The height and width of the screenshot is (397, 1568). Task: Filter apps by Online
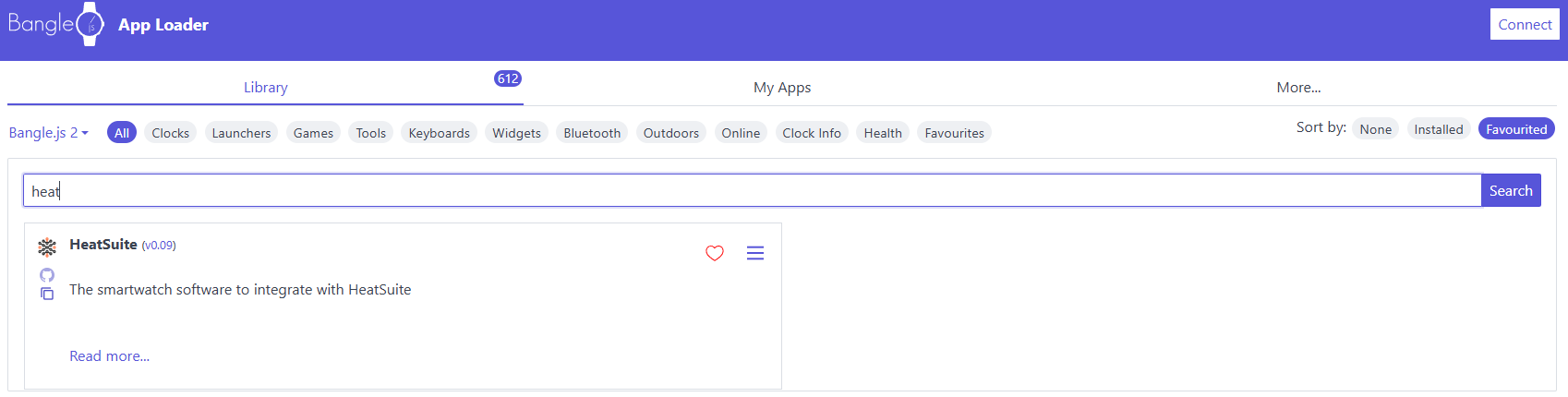[741, 133]
